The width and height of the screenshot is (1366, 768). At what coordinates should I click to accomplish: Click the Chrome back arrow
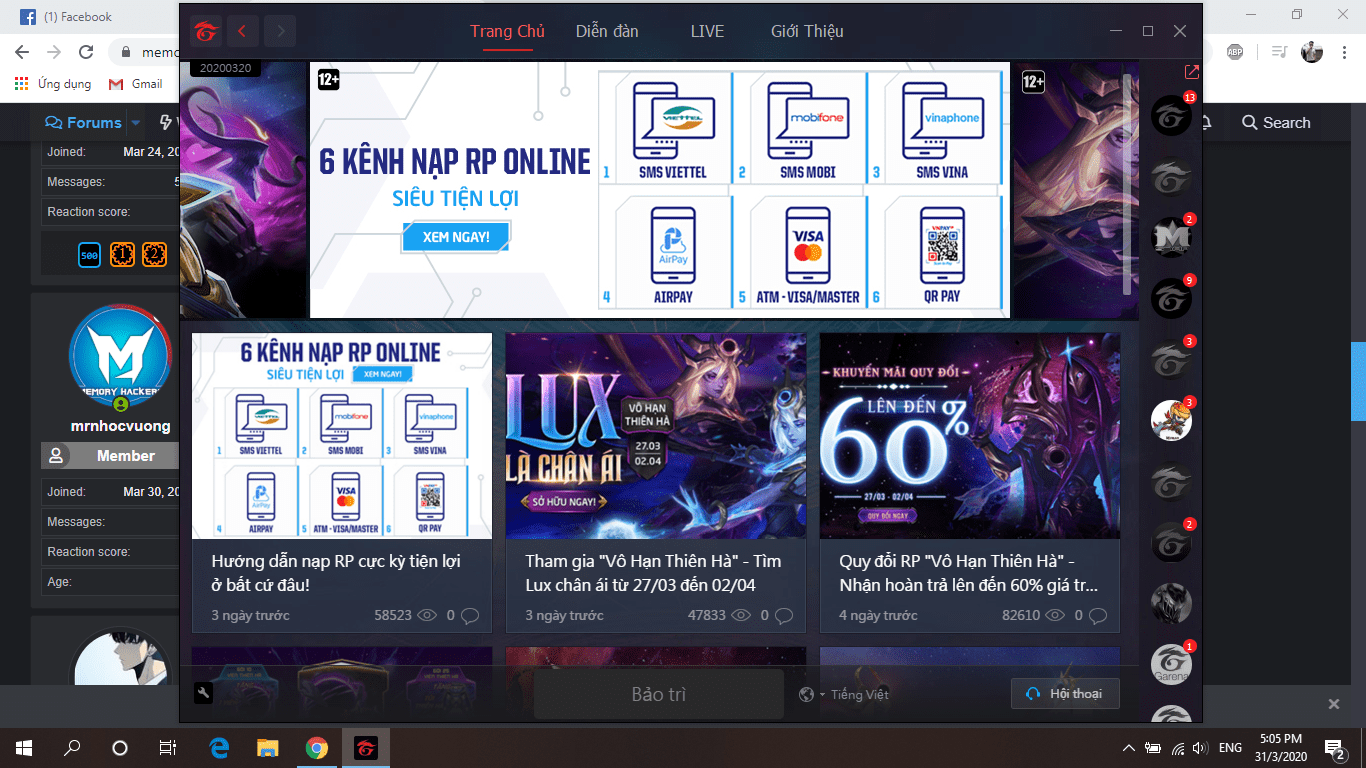22,52
